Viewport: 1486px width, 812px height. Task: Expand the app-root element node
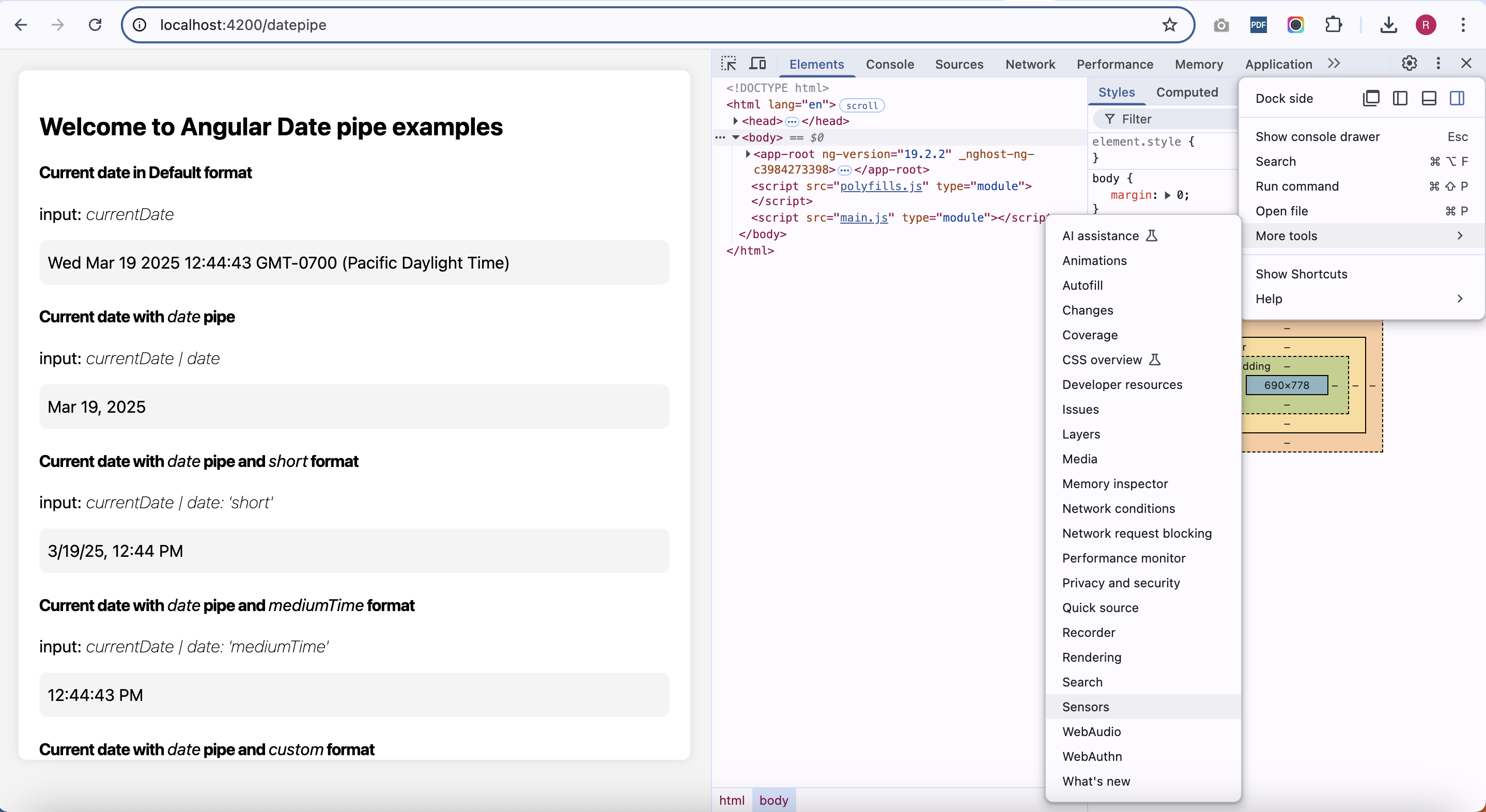pos(748,154)
